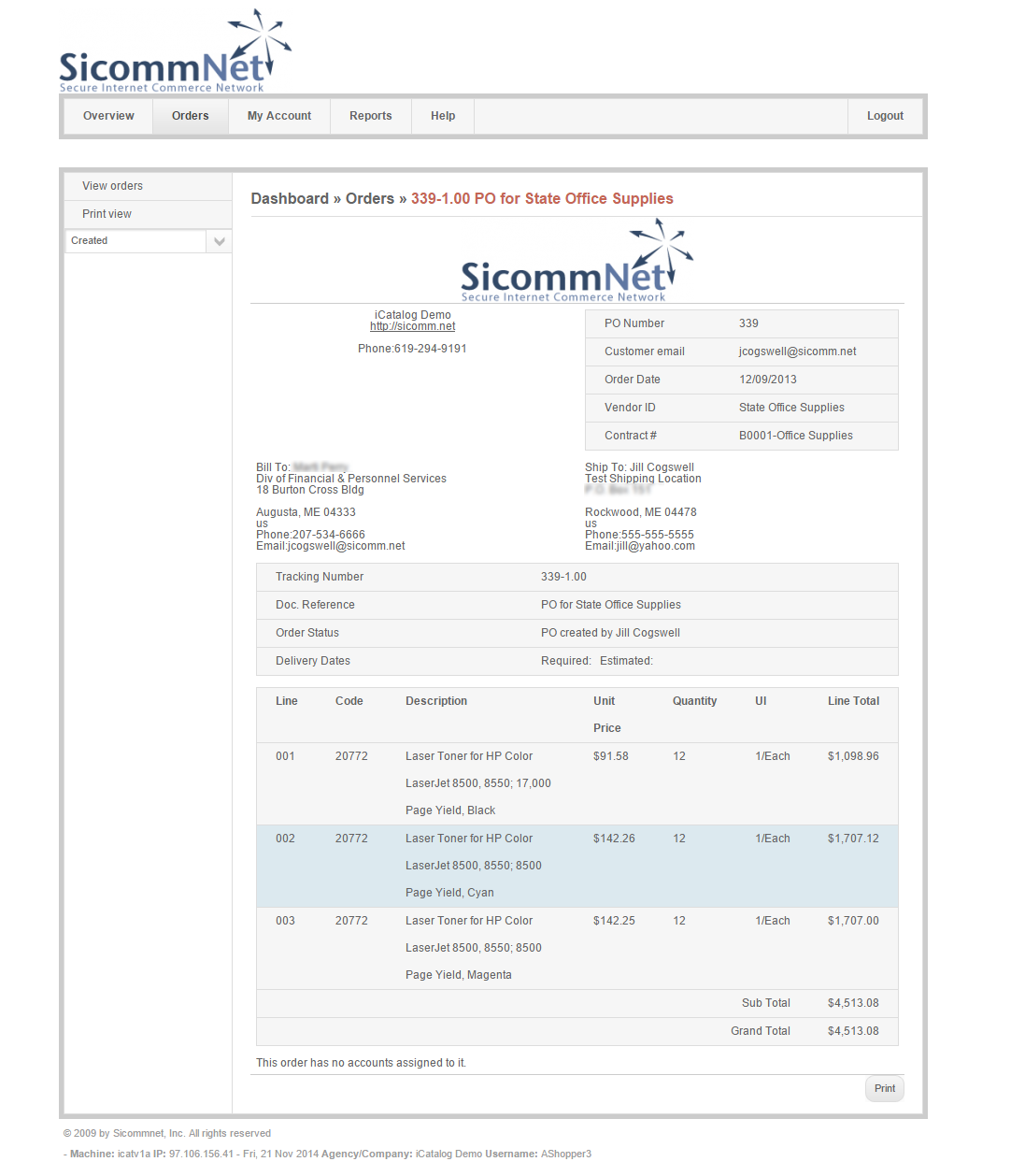Click the Description column header
Image resolution: width=1025 pixels, height=1176 pixels.
pyautogui.click(x=436, y=701)
